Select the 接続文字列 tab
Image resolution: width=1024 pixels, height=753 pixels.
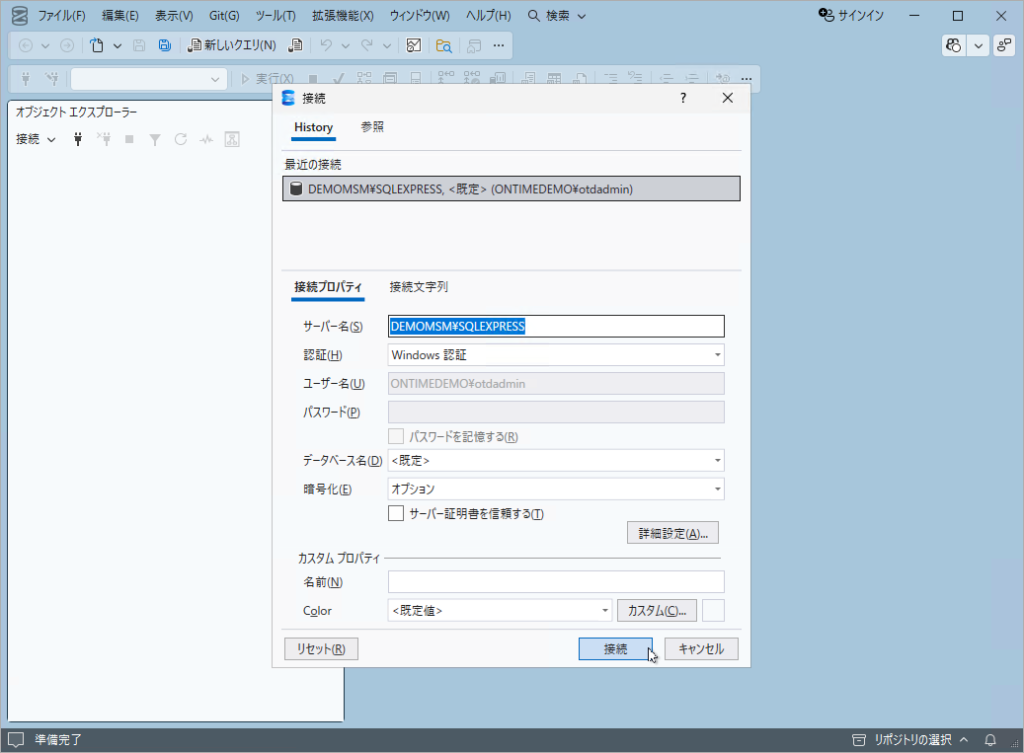pyautogui.click(x=418, y=287)
